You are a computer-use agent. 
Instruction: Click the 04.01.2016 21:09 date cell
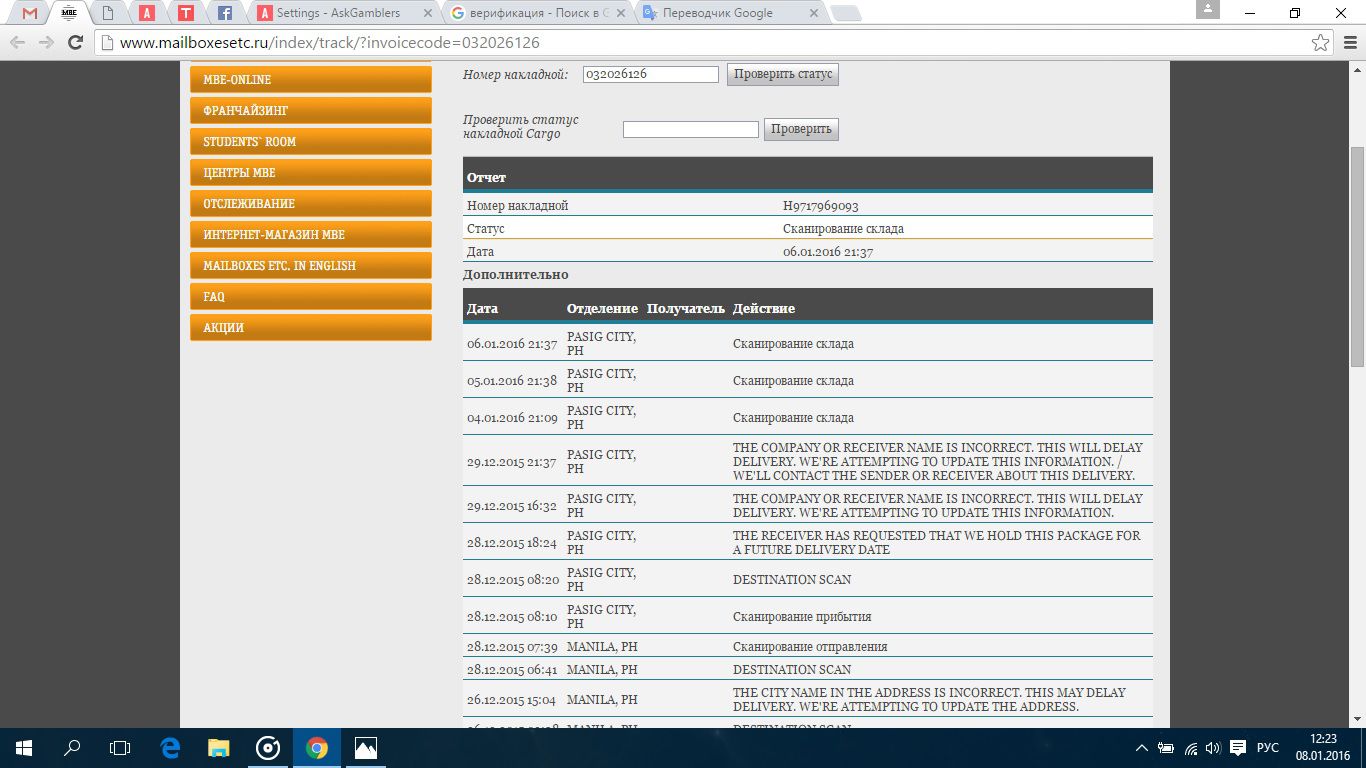(512, 418)
